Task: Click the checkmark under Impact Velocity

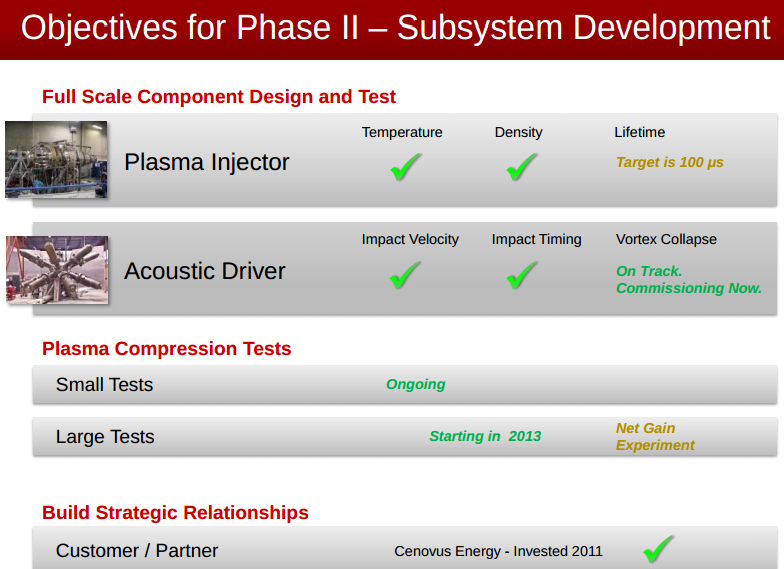Action: pos(404,274)
